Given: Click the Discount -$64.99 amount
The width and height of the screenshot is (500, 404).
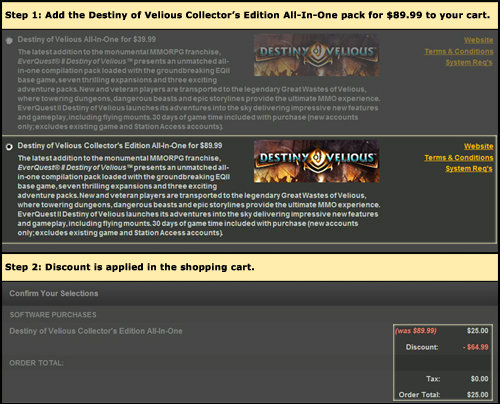Looking at the screenshot, I should coord(476,347).
